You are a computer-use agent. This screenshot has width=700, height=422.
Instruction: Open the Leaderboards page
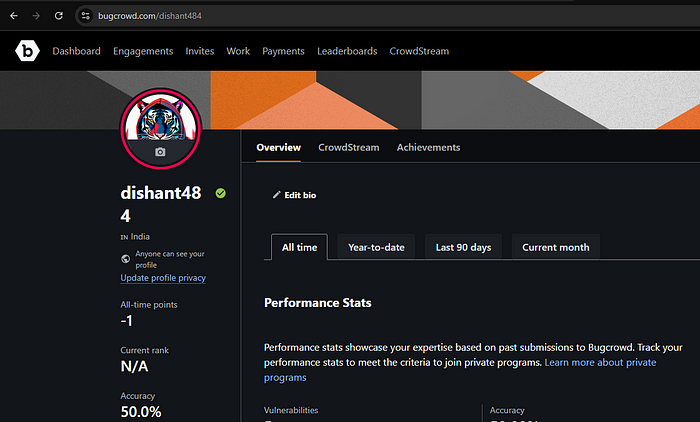click(347, 51)
